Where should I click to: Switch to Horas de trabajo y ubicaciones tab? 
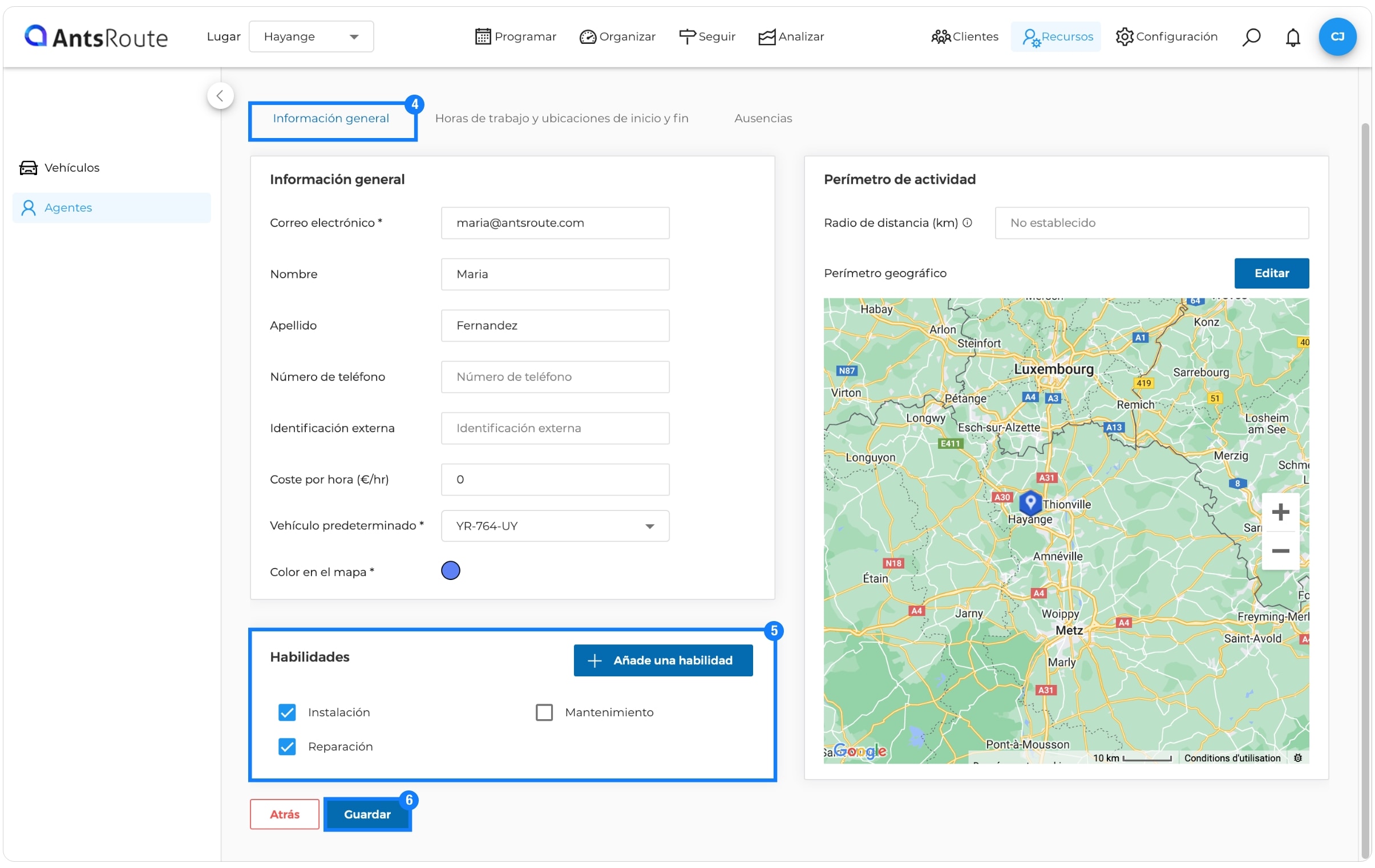[x=562, y=118]
